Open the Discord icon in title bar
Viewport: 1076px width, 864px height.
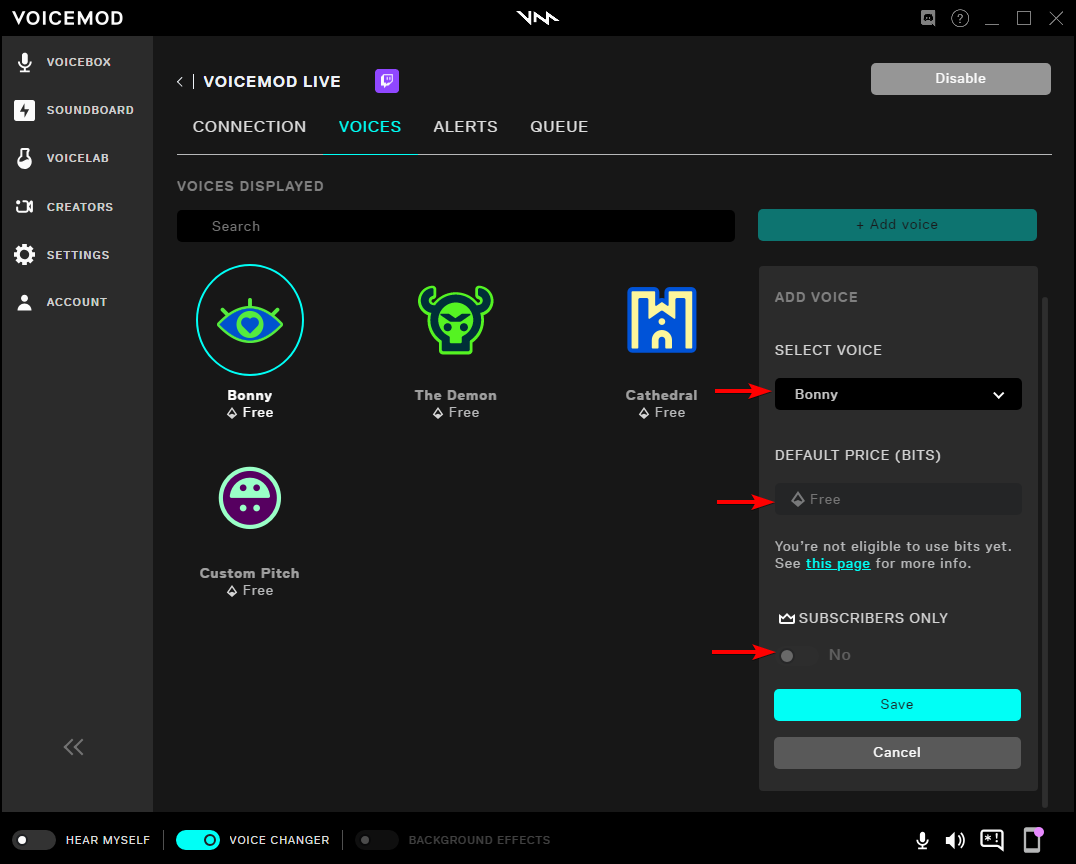point(928,18)
